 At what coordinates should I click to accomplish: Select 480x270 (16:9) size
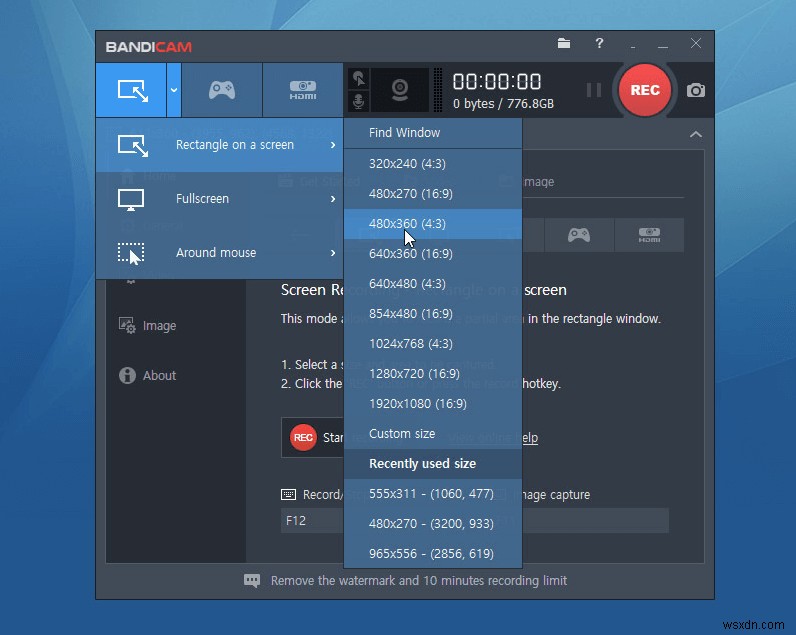[x=433, y=194]
